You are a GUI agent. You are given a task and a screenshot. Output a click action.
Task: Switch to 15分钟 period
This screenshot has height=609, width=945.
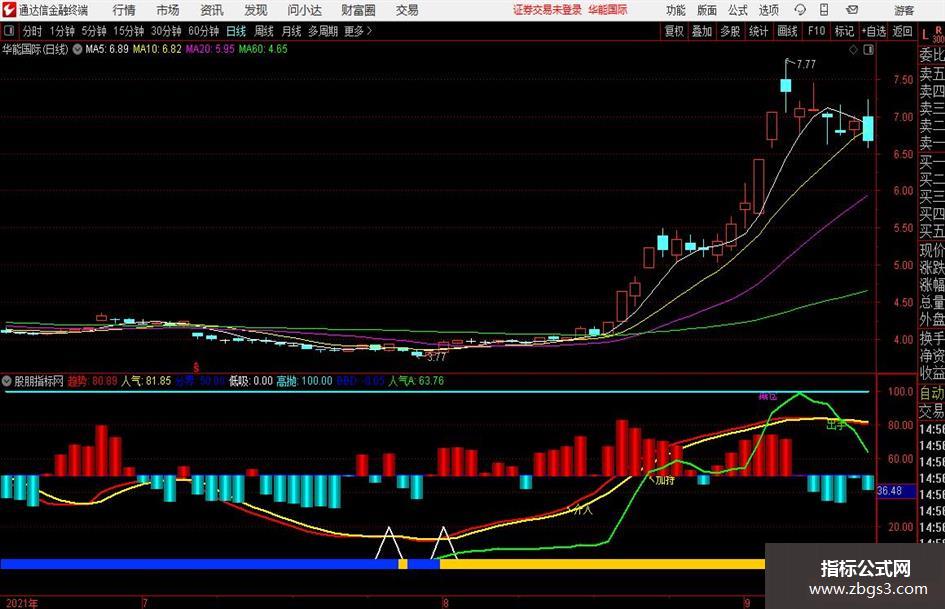[x=129, y=31]
